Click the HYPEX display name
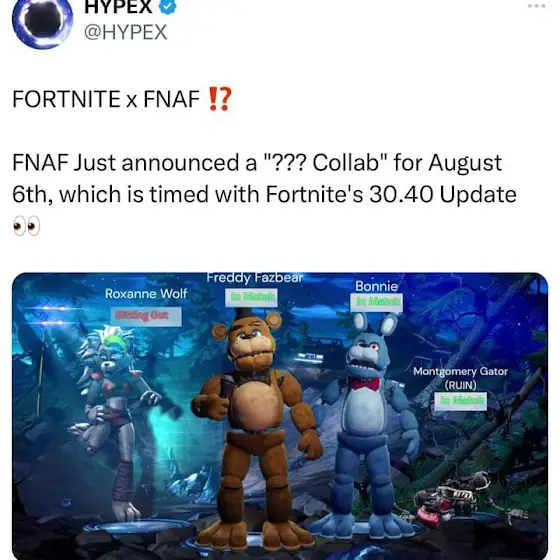The width and height of the screenshot is (560, 560). click(118, 7)
